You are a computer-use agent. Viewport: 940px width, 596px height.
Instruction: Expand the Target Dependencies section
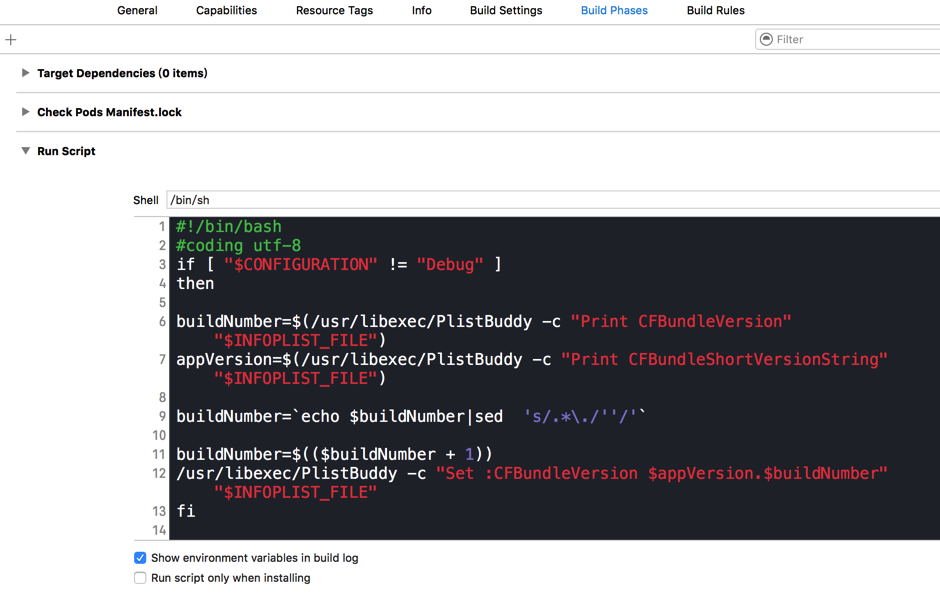pyautogui.click(x=25, y=73)
